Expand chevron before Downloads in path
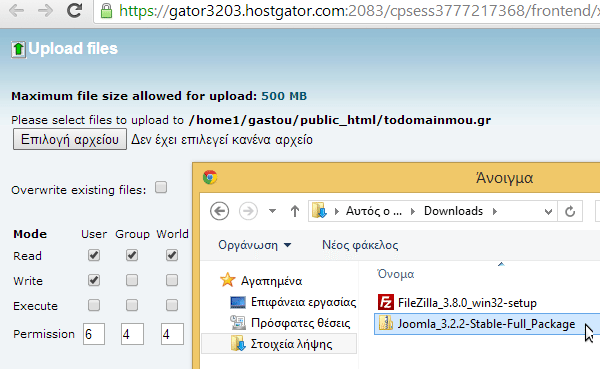This screenshot has width=600, height=369. coord(412,211)
